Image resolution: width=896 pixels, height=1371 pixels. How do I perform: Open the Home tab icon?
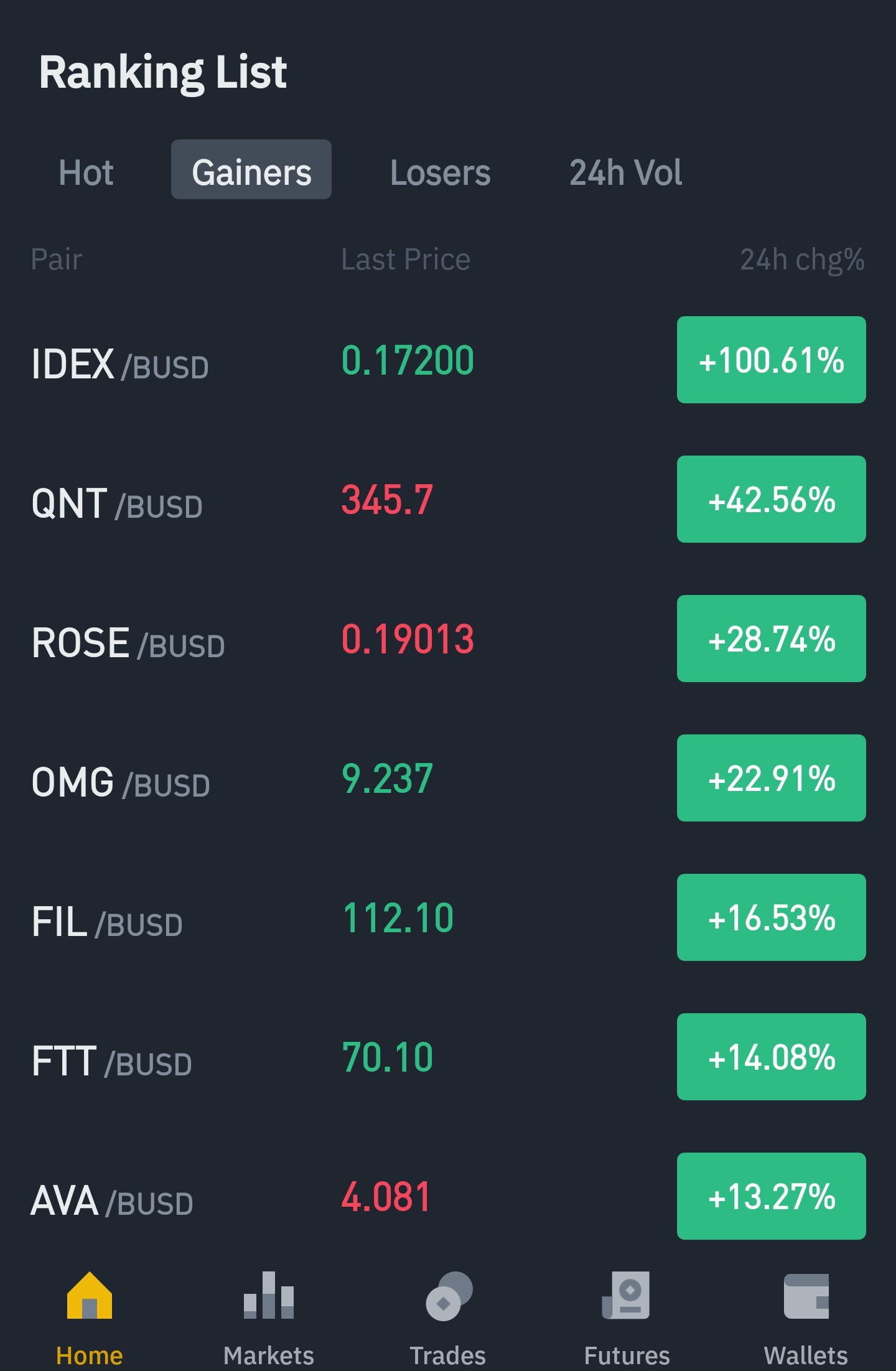click(90, 1294)
